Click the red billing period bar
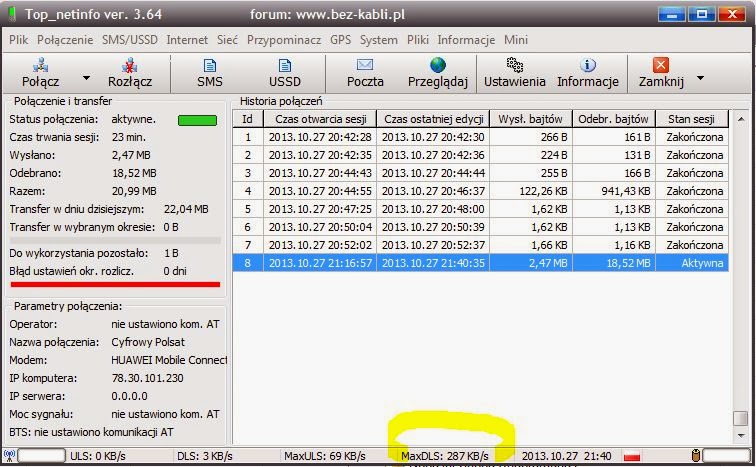 tap(115, 284)
